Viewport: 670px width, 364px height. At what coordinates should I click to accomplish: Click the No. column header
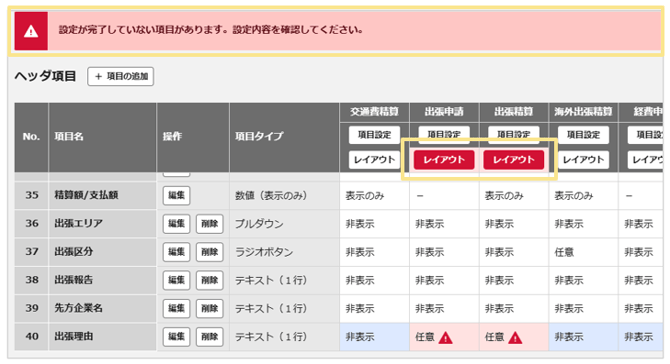click(31, 137)
